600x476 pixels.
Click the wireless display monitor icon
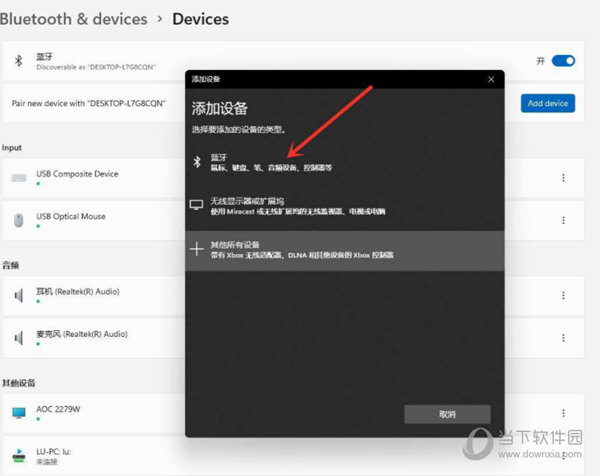click(196, 205)
